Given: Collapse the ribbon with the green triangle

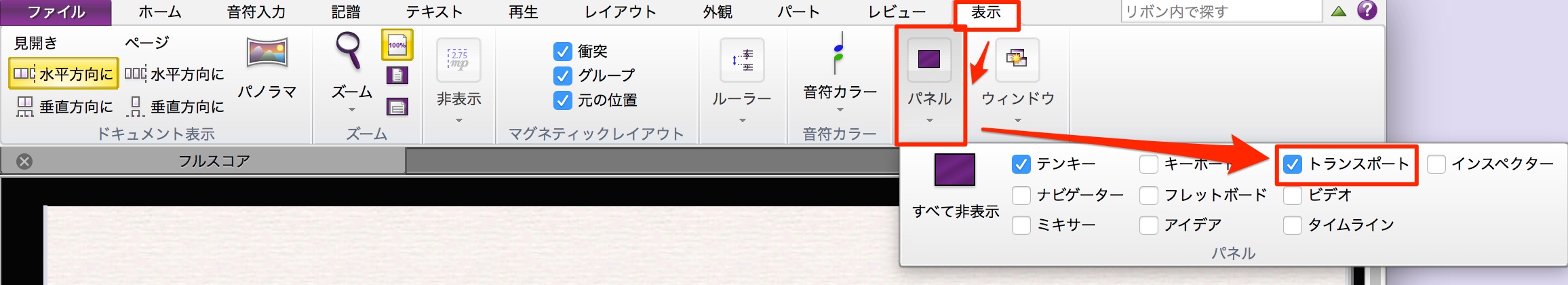Looking at the screenshot, I should 1338,12.
